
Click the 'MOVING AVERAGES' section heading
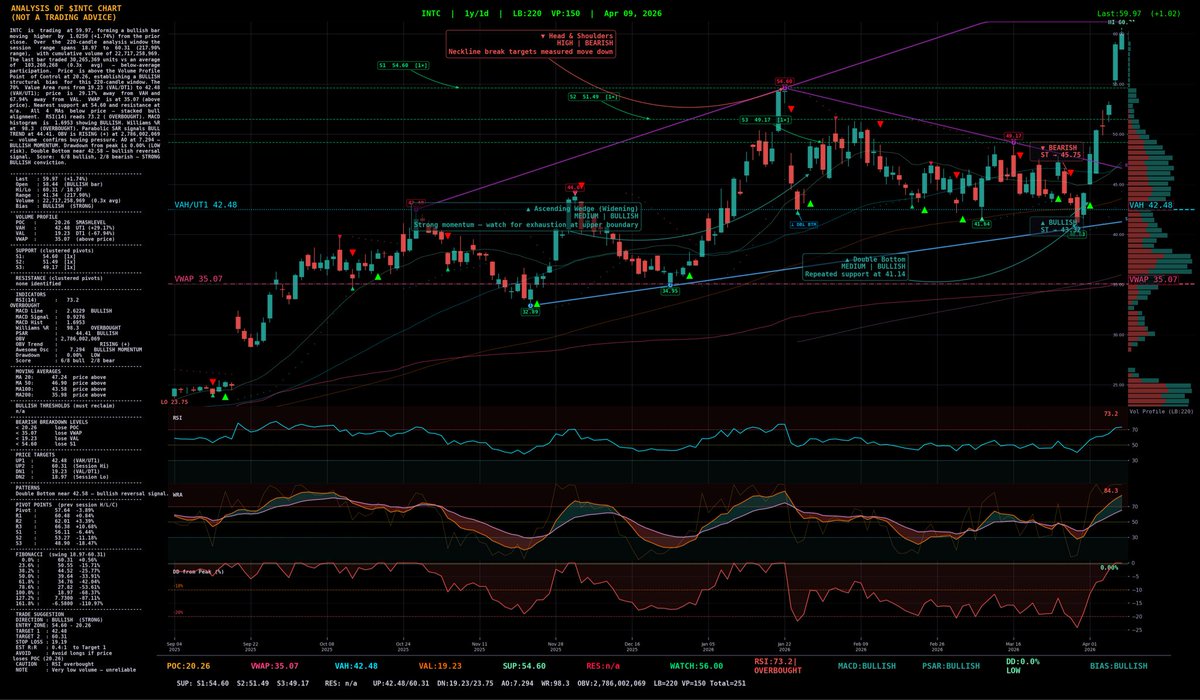pos(38,371)
